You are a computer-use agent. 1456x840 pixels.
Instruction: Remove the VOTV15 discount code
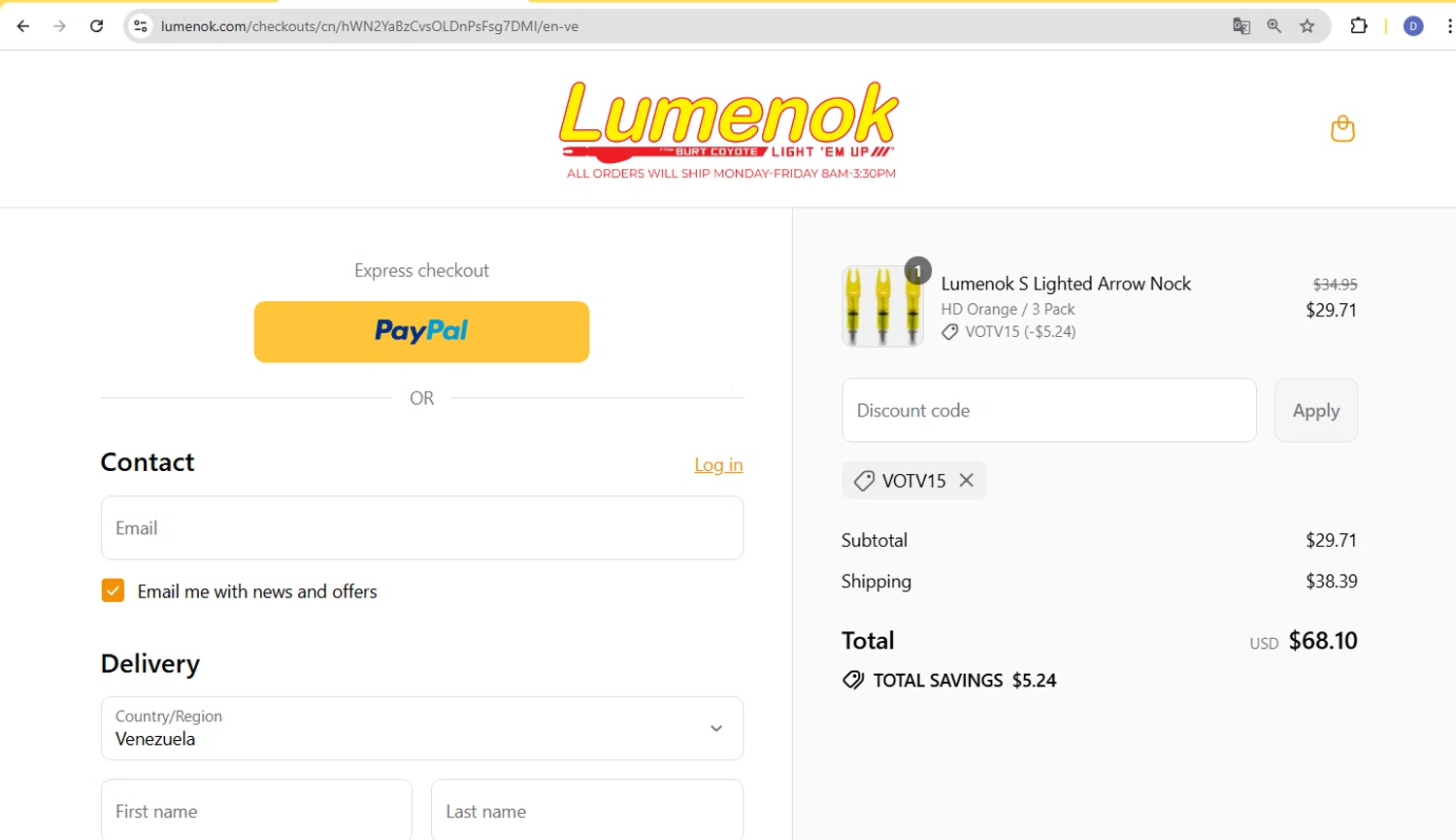click(x=967, y=481)
